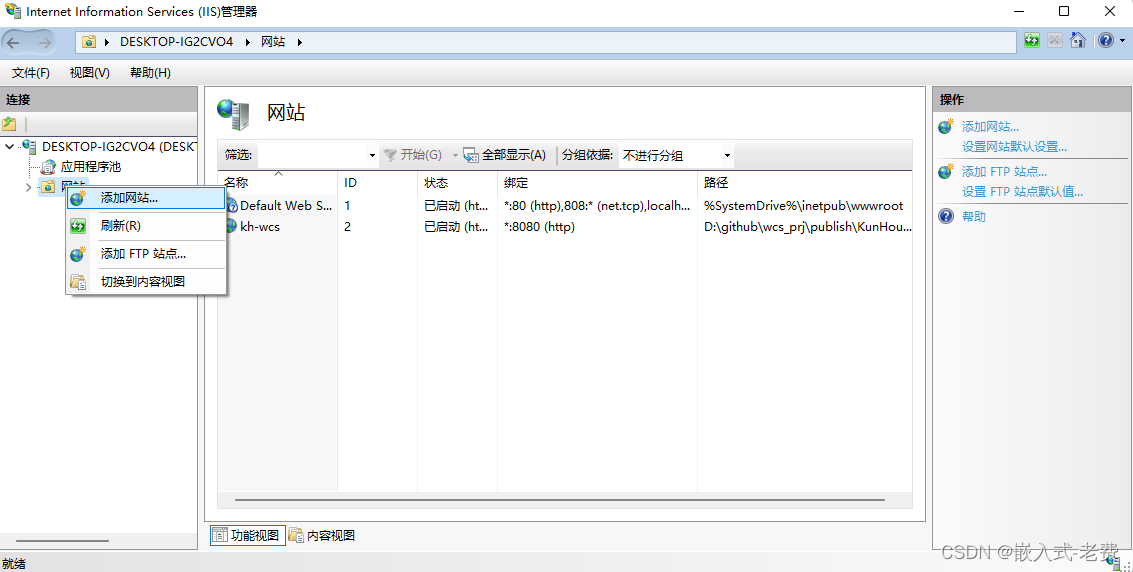Viewport: 1133px width, 572px height.
Task: Click the stop loading icon
Action: point(1055,40)
